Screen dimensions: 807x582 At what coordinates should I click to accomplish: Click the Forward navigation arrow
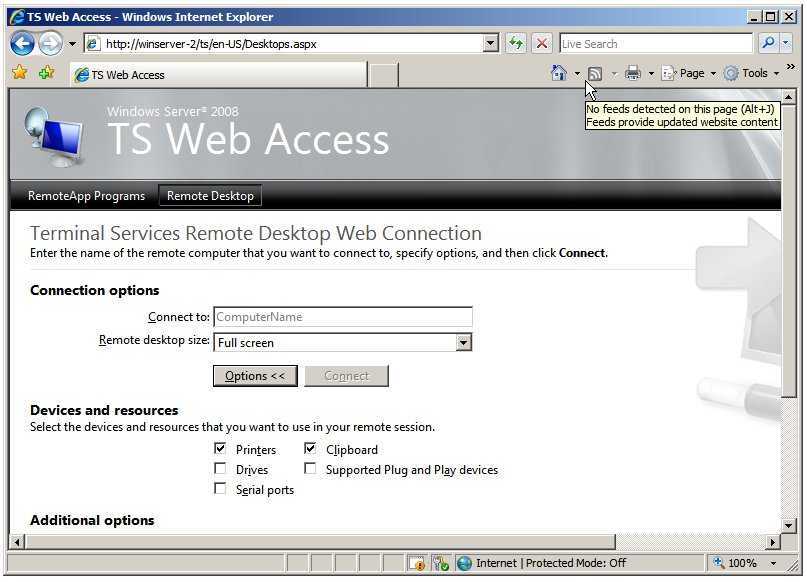pyautogui.click(x=50, y=43)
